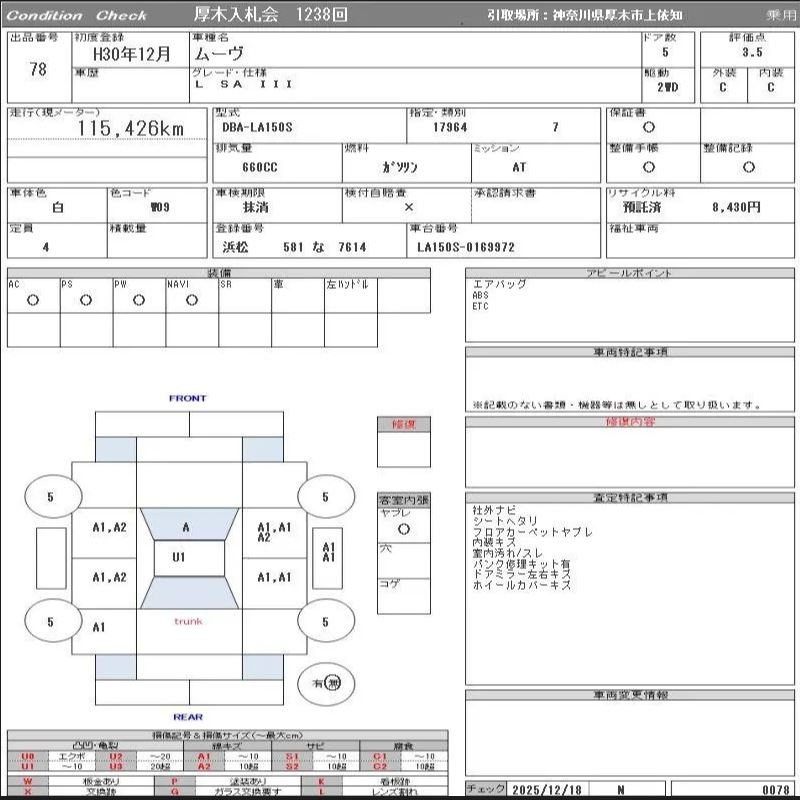Click the windshield area marked A
This screenshot has width=800, height=800.
tap(186, 527)
